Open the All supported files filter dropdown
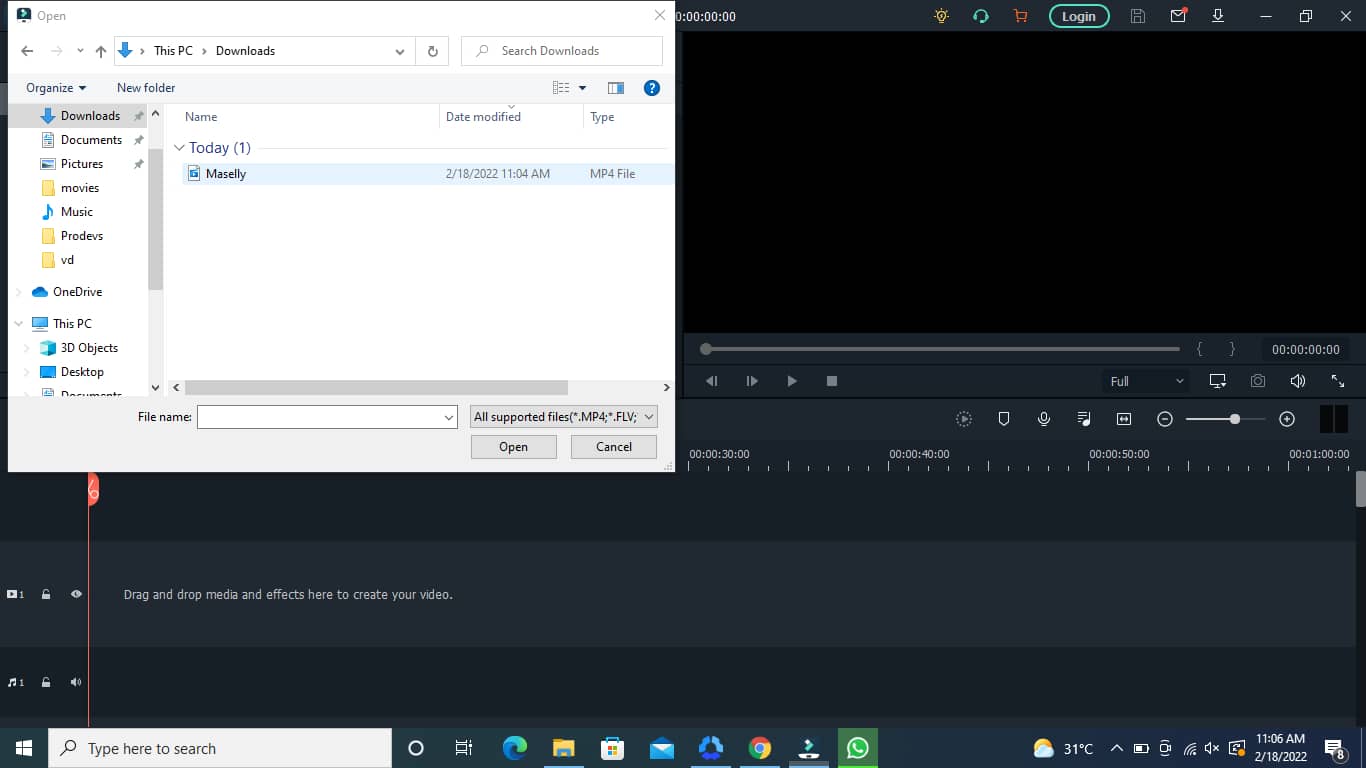The width and height of the screenshot is (1366, 768). point(564,417)
